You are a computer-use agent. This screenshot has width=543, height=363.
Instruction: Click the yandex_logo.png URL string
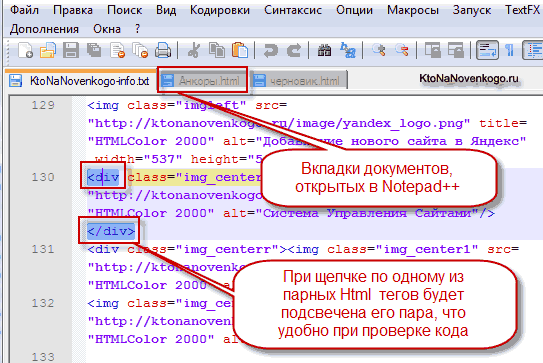[279, 123]
